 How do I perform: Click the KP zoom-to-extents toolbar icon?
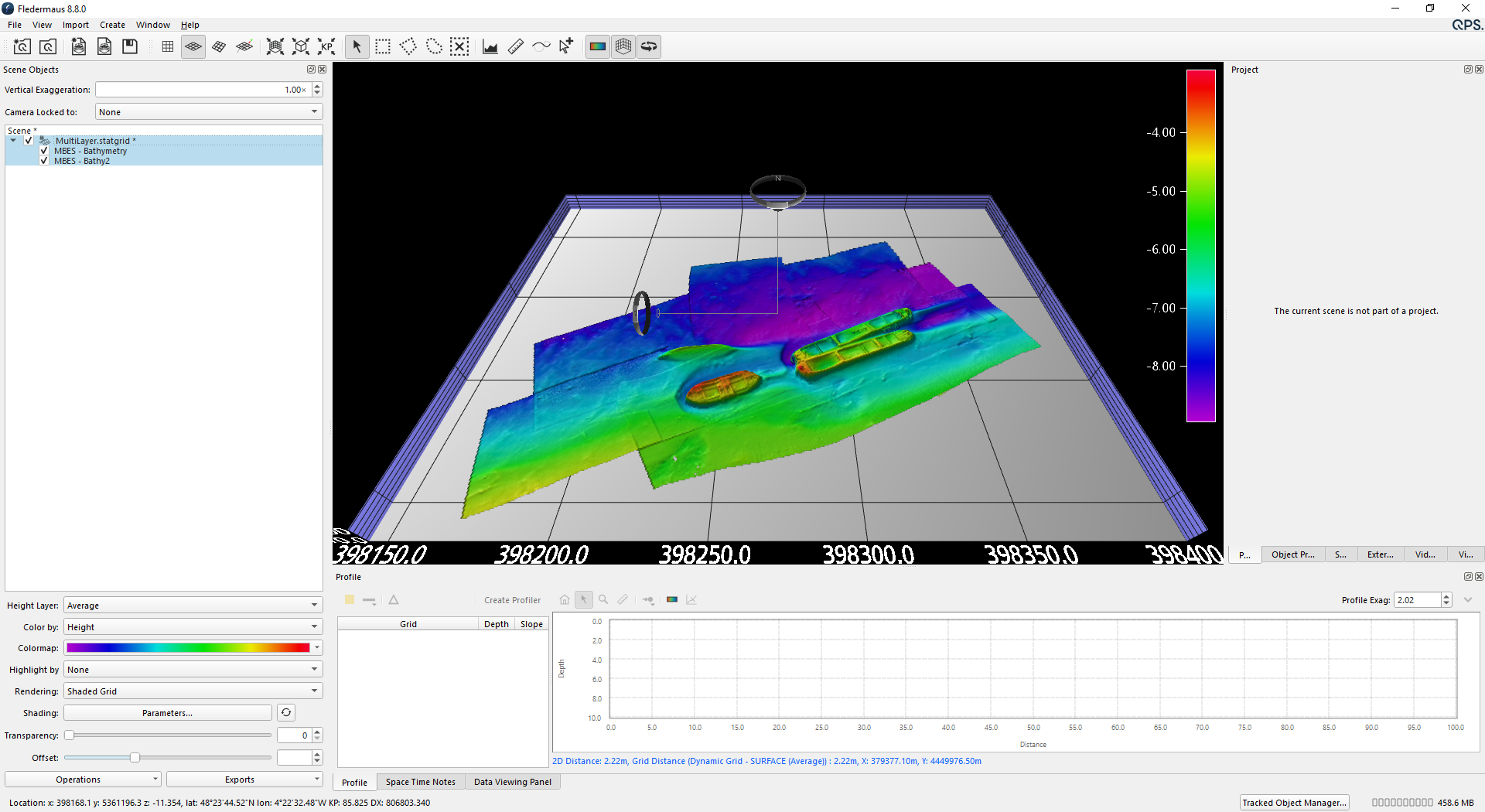(x=326, y=47)
